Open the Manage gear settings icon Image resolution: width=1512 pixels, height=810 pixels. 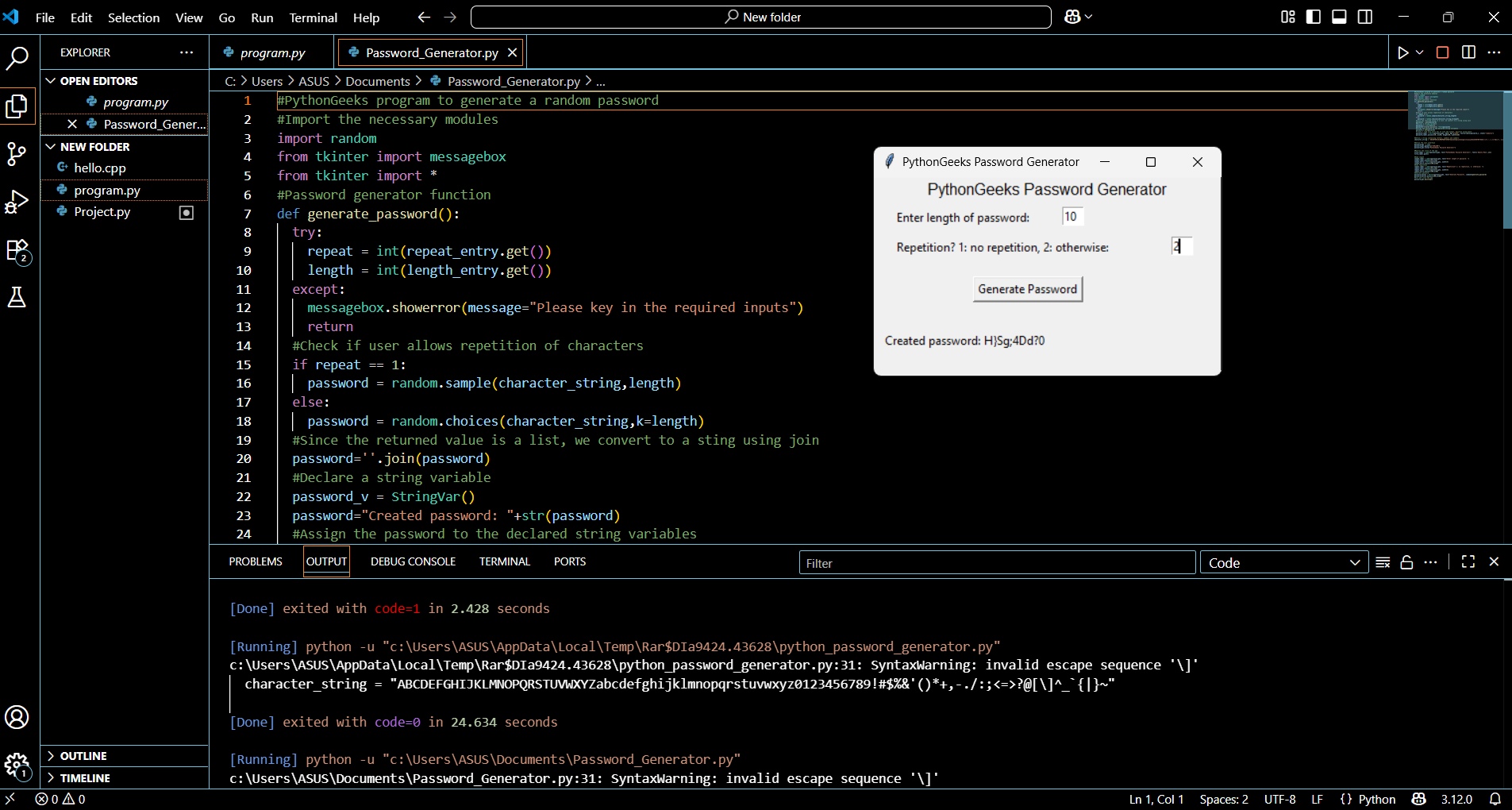click(17, 766)
